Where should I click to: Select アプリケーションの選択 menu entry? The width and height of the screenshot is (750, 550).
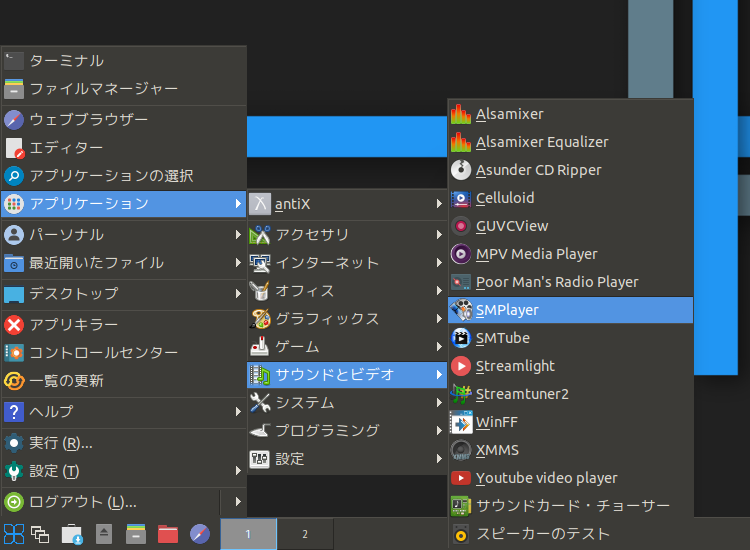pos(124,176)
